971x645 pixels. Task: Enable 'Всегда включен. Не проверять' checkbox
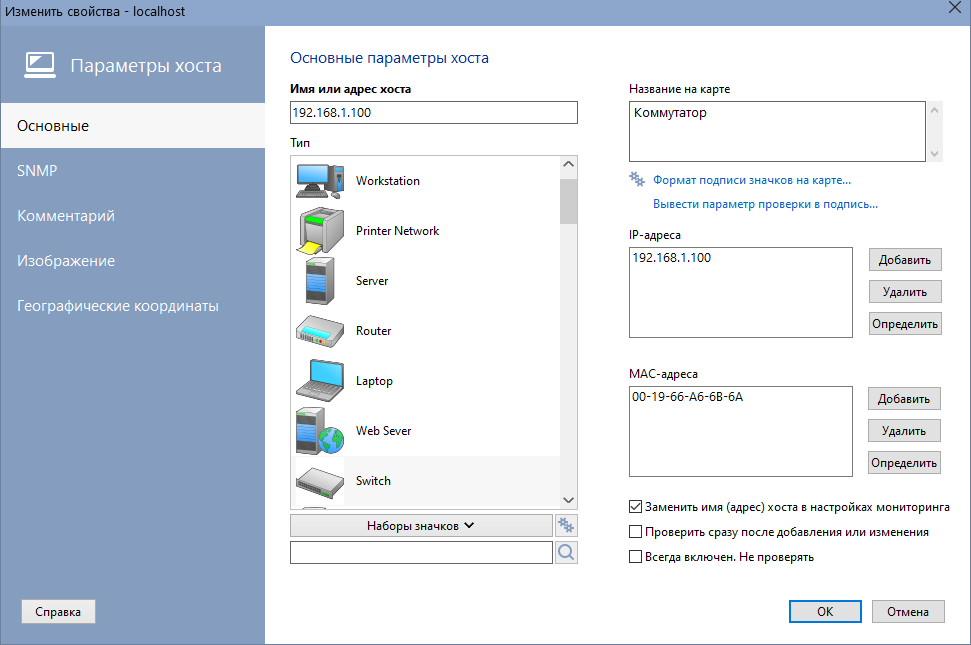point(635,556)
